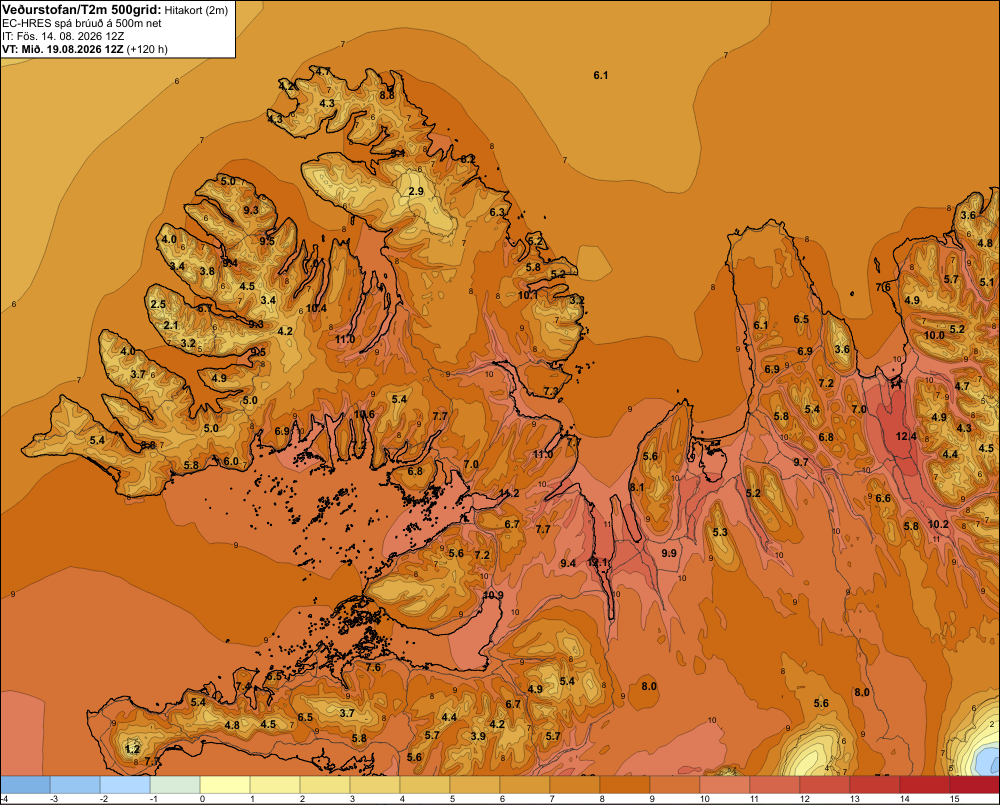Click the legend label -4
This screenshot has height=805, width=1000.
[4, 799]
